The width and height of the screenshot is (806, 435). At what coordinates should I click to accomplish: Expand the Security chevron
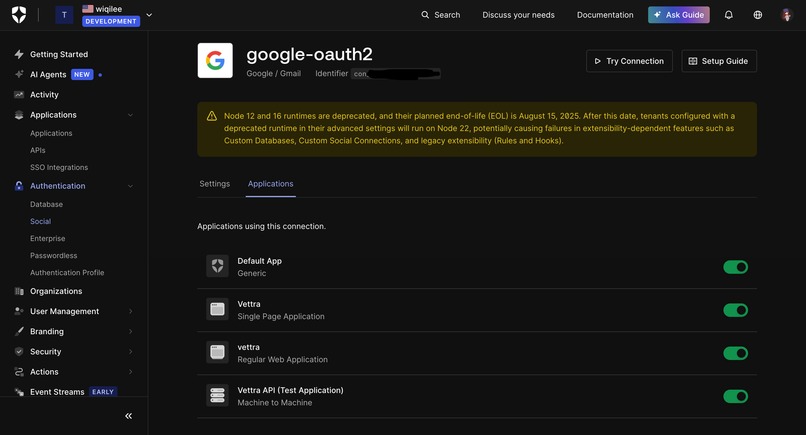131,352
